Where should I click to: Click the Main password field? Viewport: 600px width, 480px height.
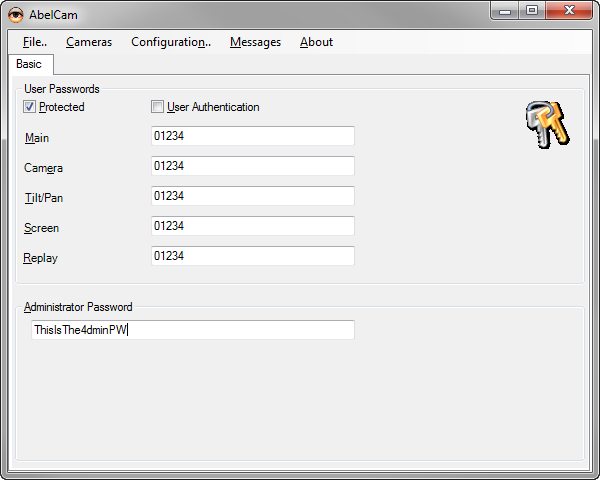[x=252, y=136]
